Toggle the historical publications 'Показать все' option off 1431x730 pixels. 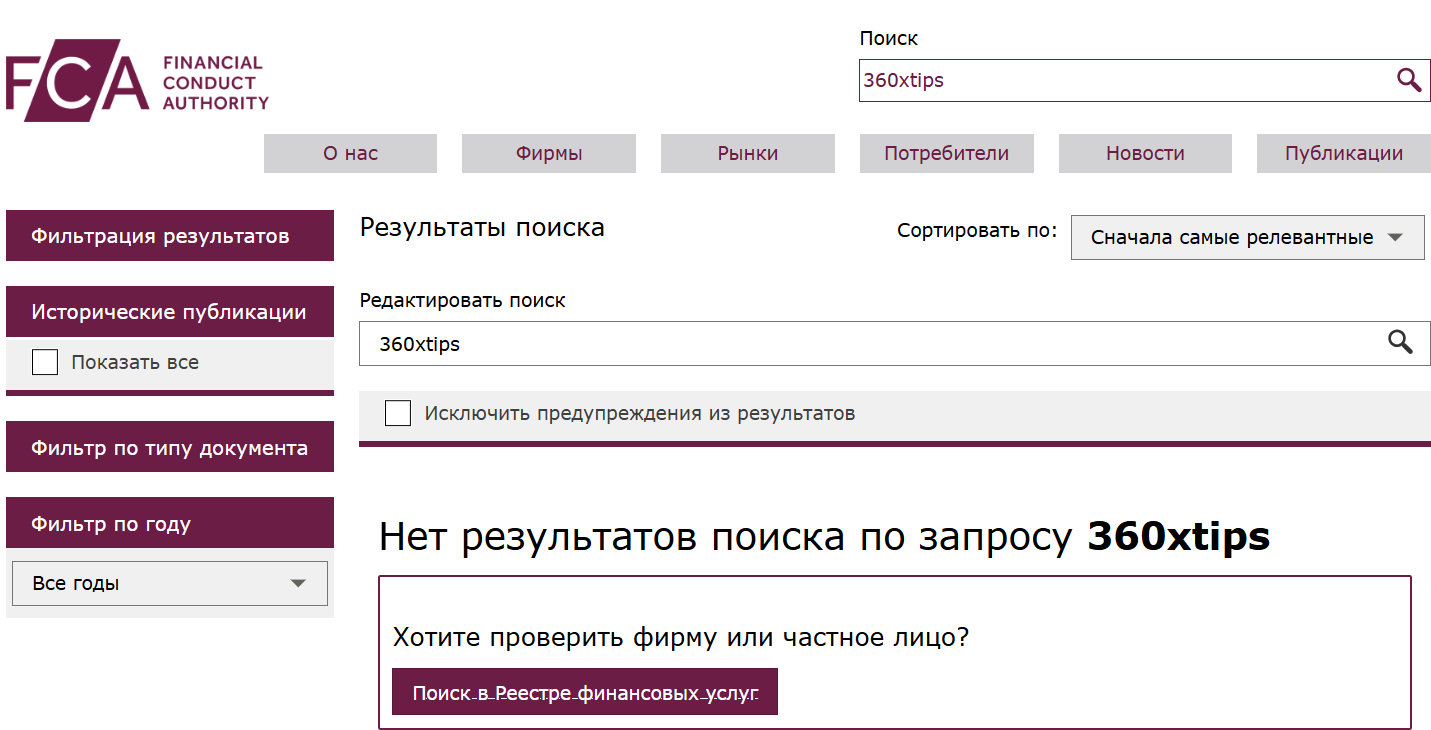(x=45, y=362)
